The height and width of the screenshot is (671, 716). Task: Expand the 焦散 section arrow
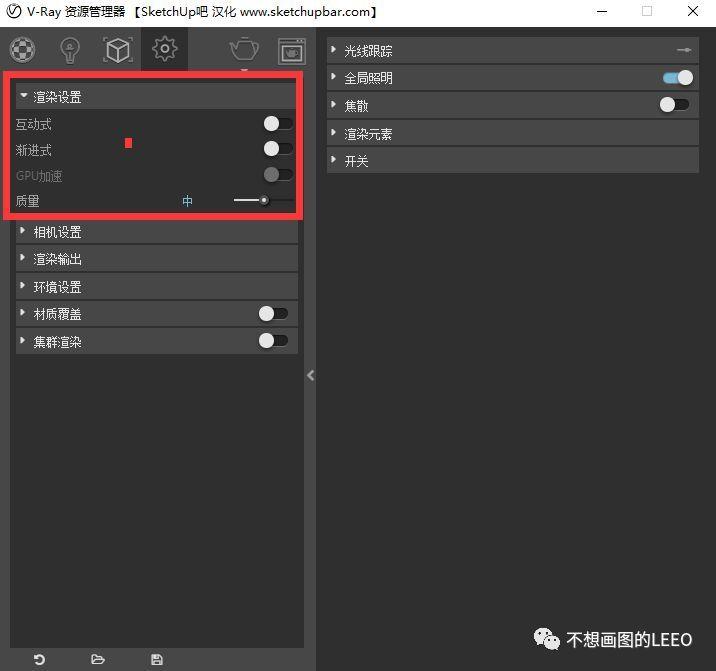click(x=334, y=105)
